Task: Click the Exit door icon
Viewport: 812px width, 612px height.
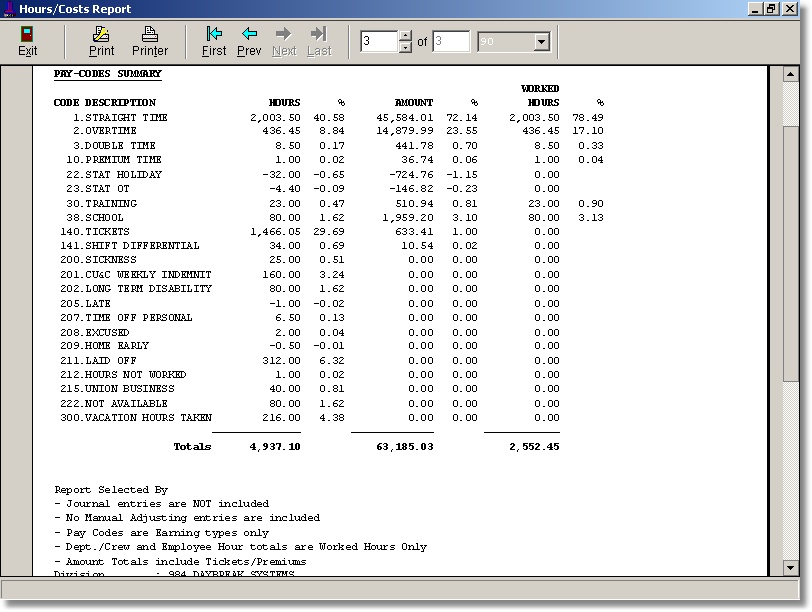Action: [x=27, y=34]
